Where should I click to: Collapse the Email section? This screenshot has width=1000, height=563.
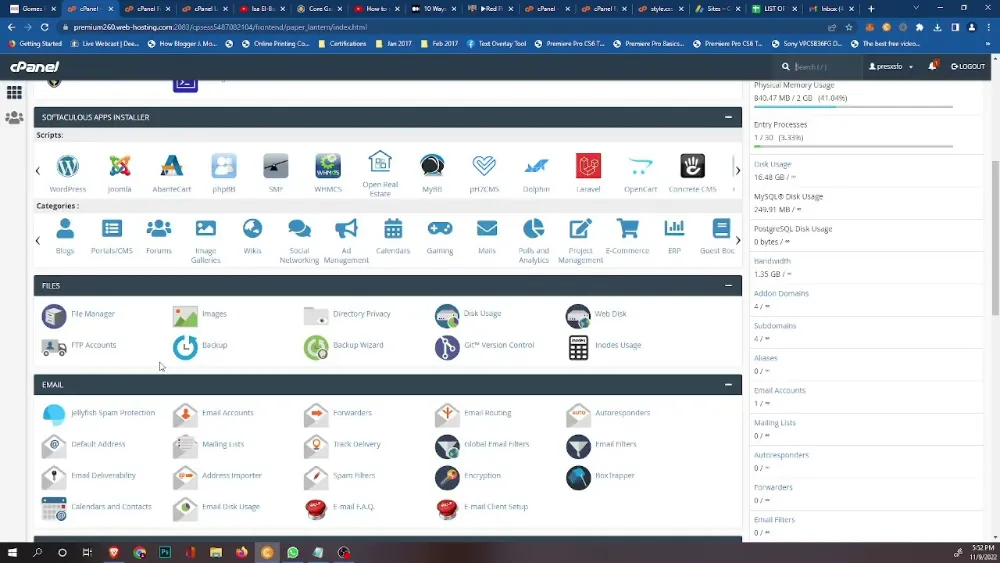coord(728,384)
